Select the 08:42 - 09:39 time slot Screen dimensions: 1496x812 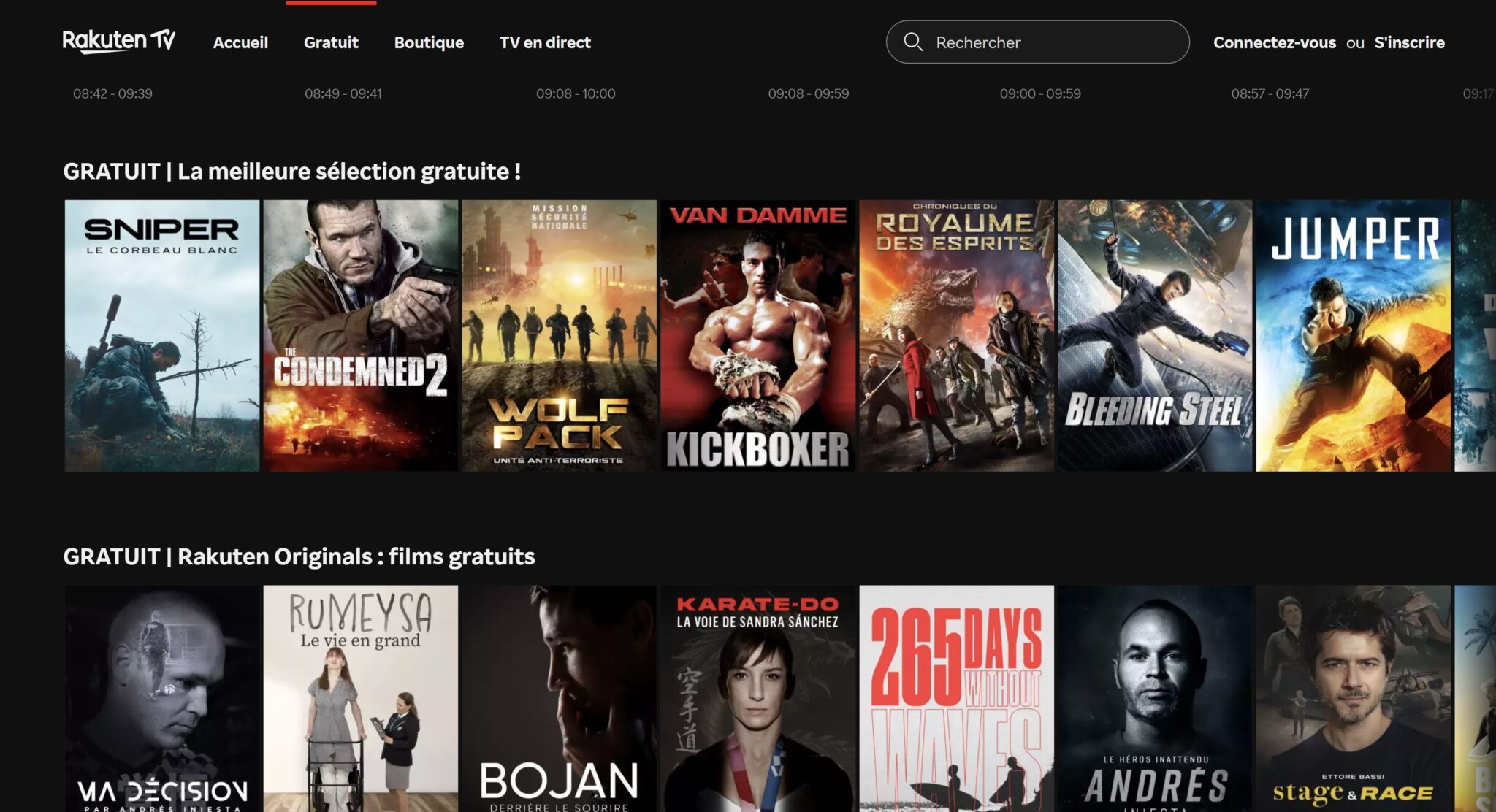[x=112, y=93]
